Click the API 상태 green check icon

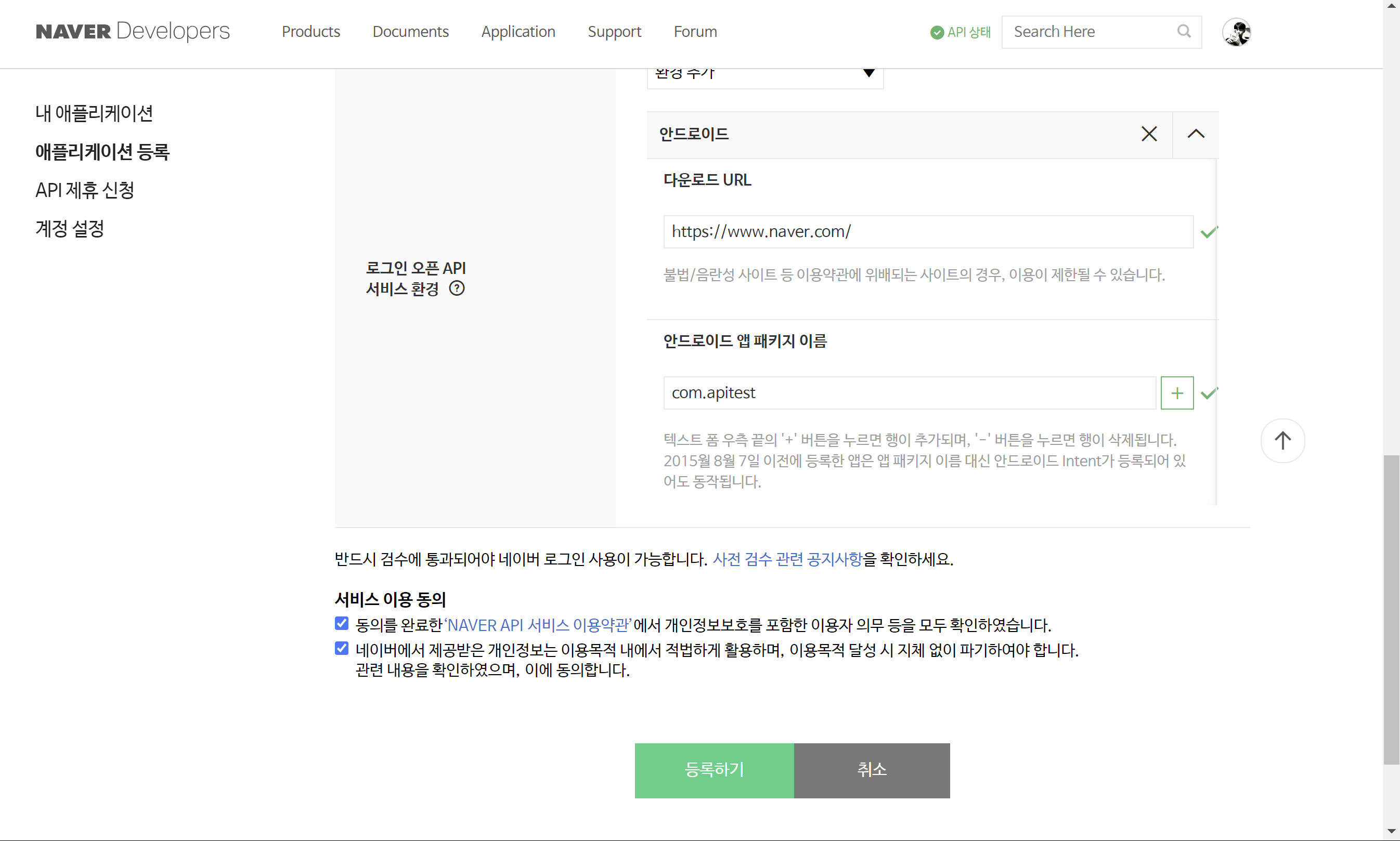point(937,32)
